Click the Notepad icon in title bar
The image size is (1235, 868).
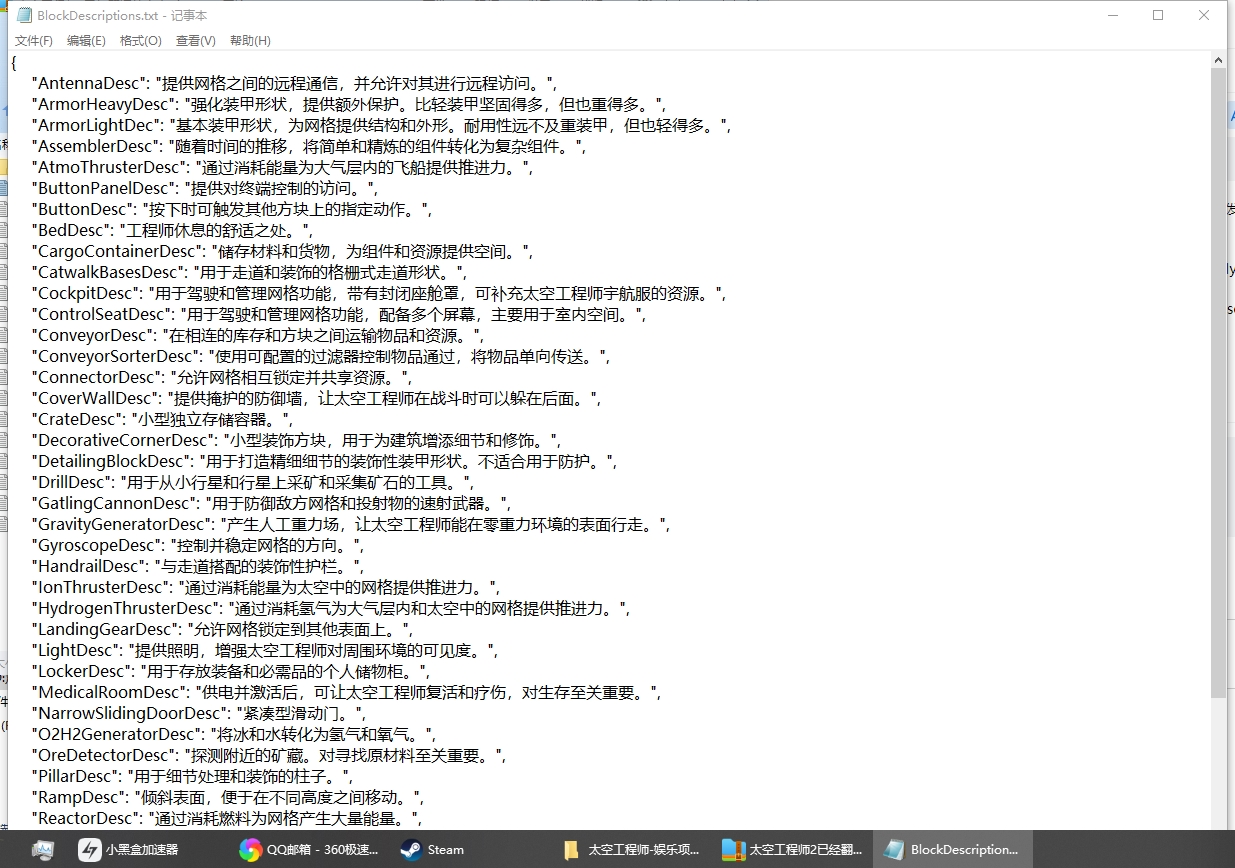(x=24, y=15)
